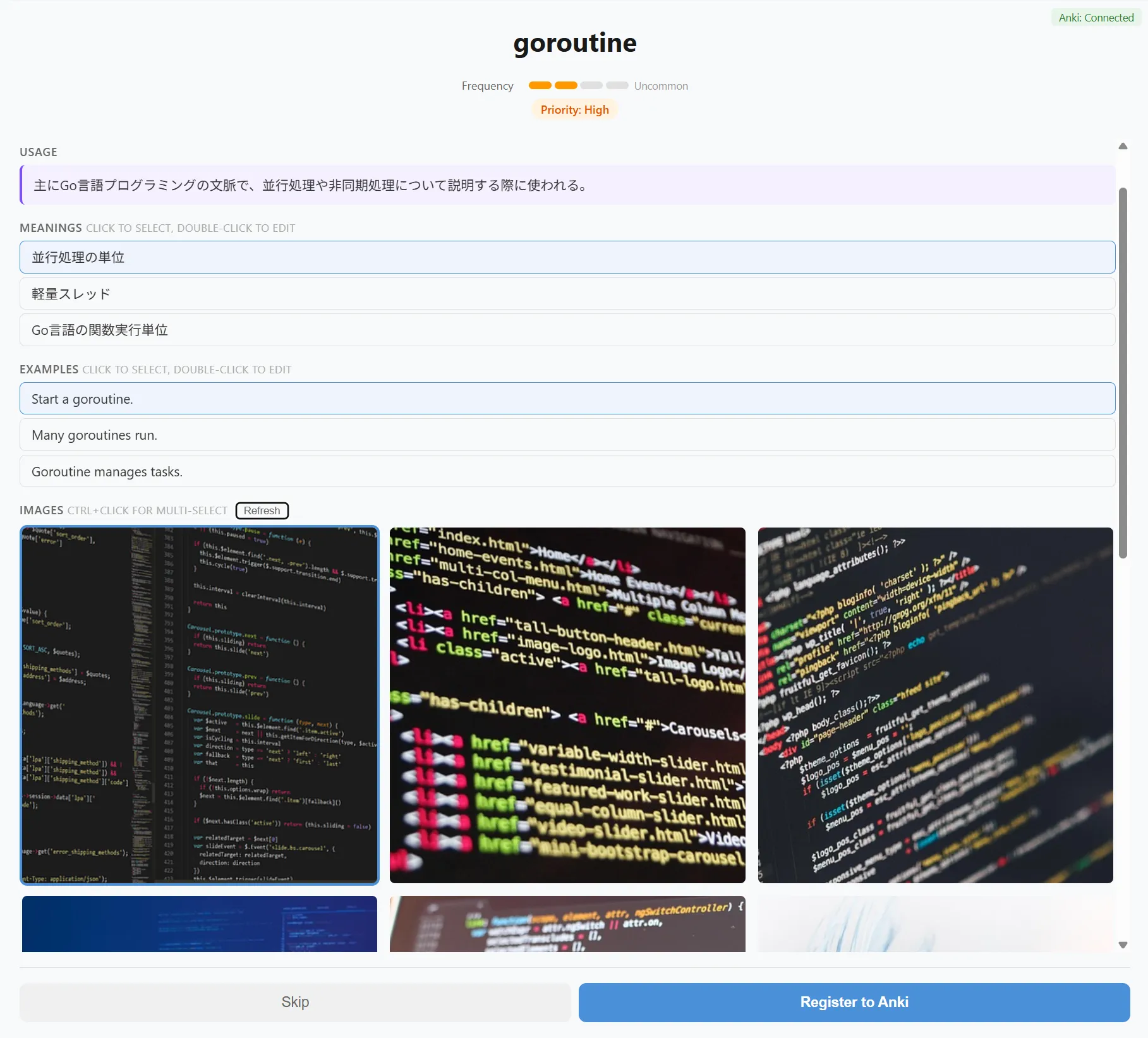
Task: Select the angled PHP code image
Action: (936, 705)
